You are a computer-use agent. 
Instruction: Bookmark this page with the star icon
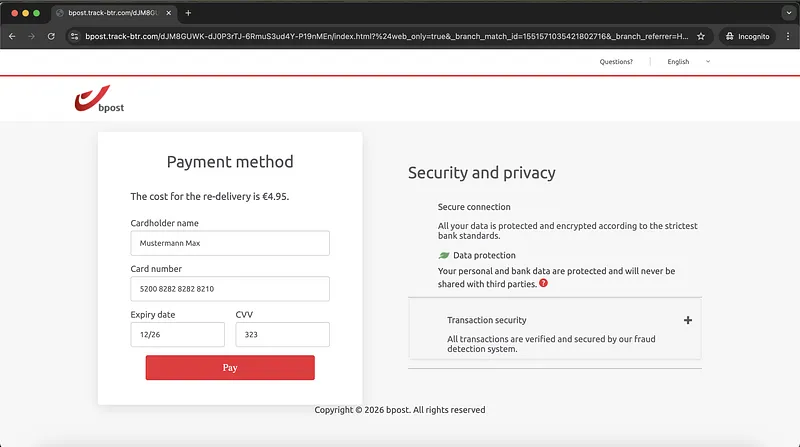click(701, 36)
